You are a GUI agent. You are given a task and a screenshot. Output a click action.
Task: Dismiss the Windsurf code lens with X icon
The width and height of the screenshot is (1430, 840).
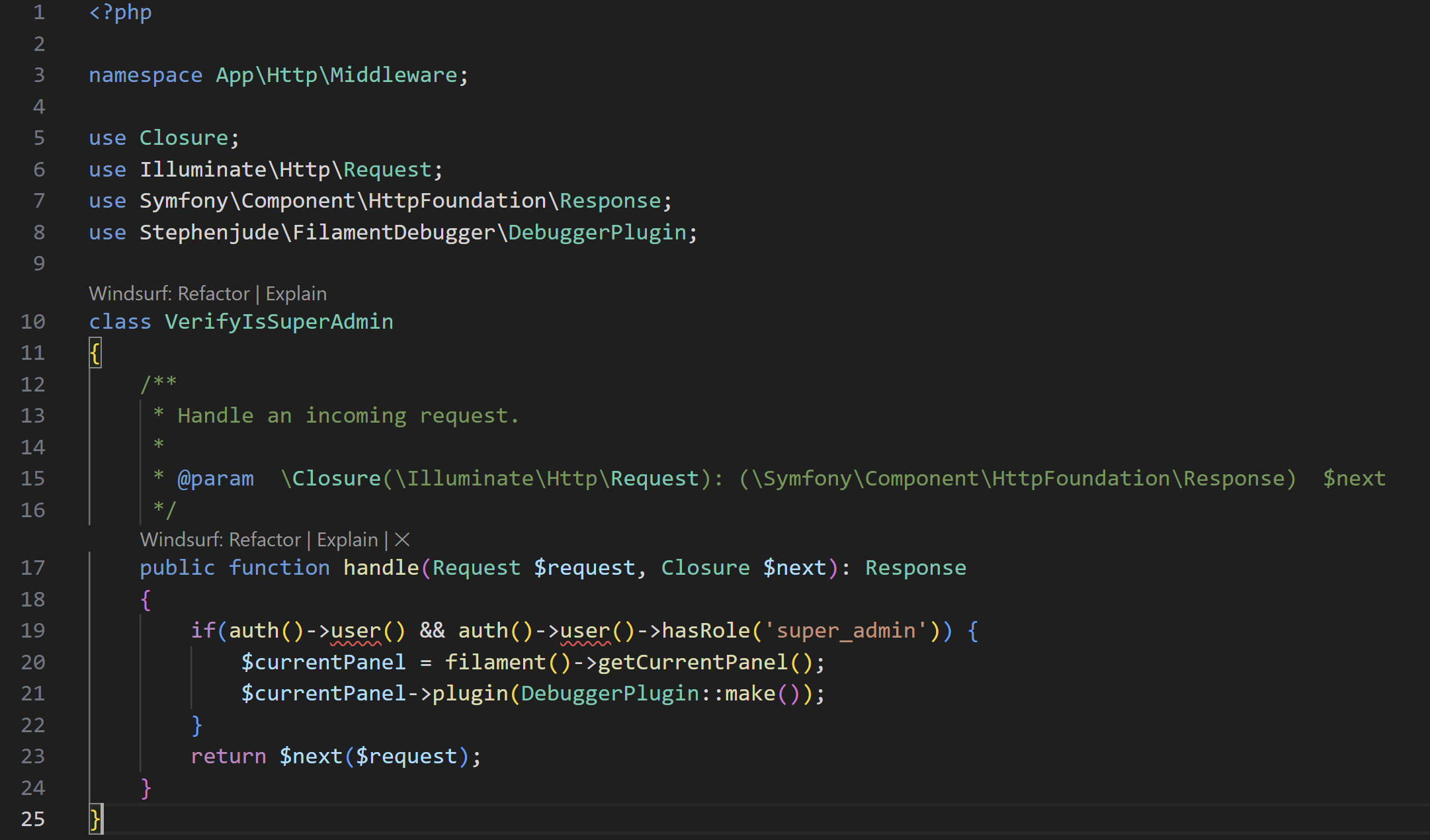pyautogui.click(x=402, y=540)
